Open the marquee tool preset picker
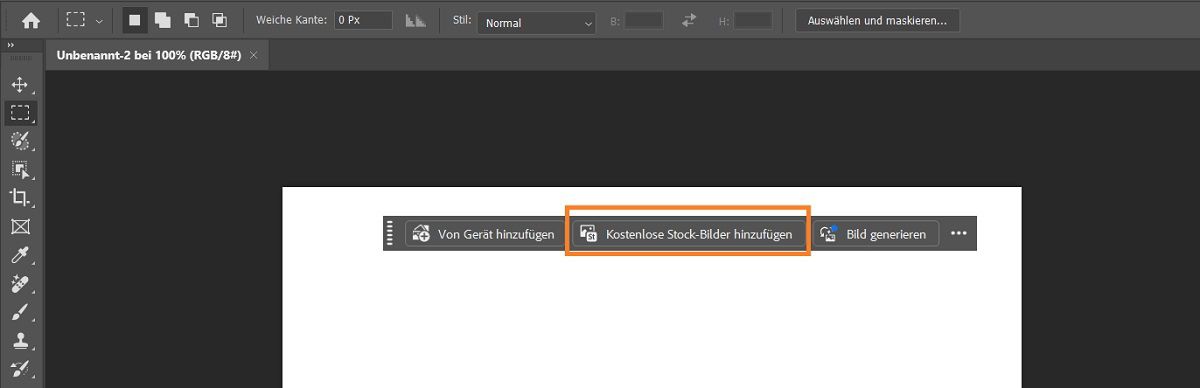The height and width of the screenshot is (388, 1200). pos(83,21)
